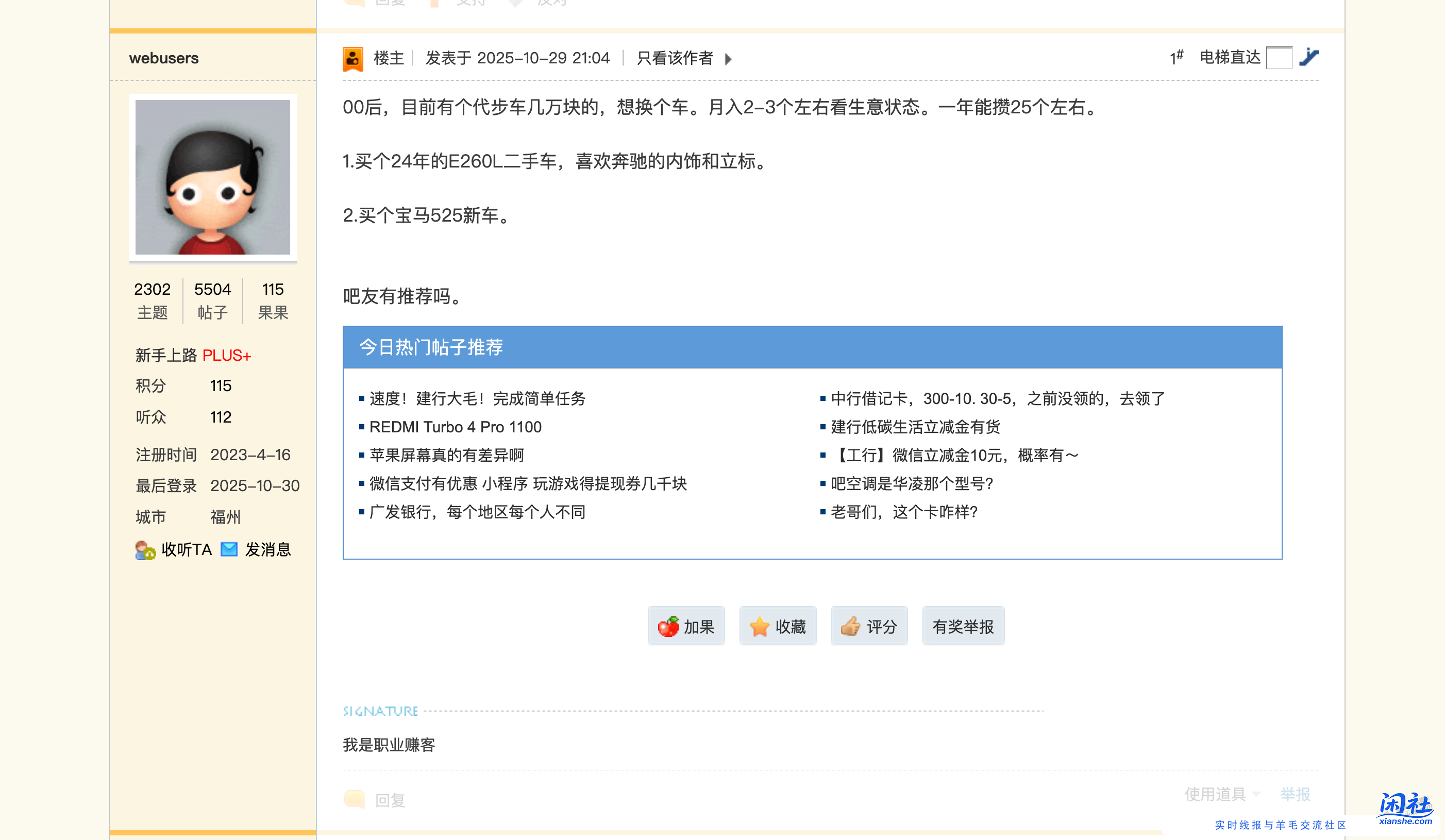Click the 回复 speech bubble icon
This screenshot has height=840, width=1445.
[x=355, y=799]
